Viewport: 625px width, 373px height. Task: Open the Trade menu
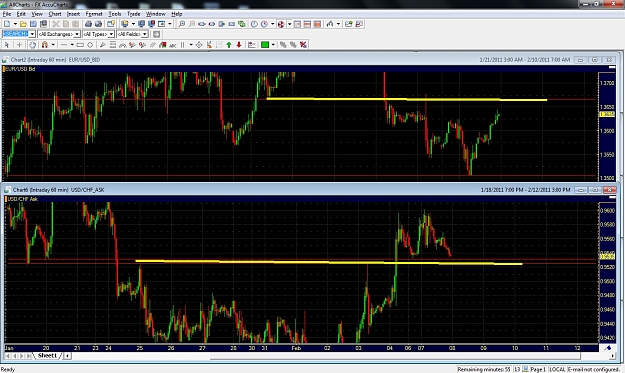134,14
